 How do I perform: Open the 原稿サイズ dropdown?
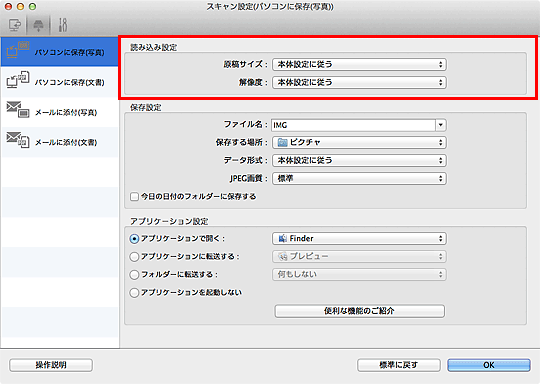[x=359, y=64]
